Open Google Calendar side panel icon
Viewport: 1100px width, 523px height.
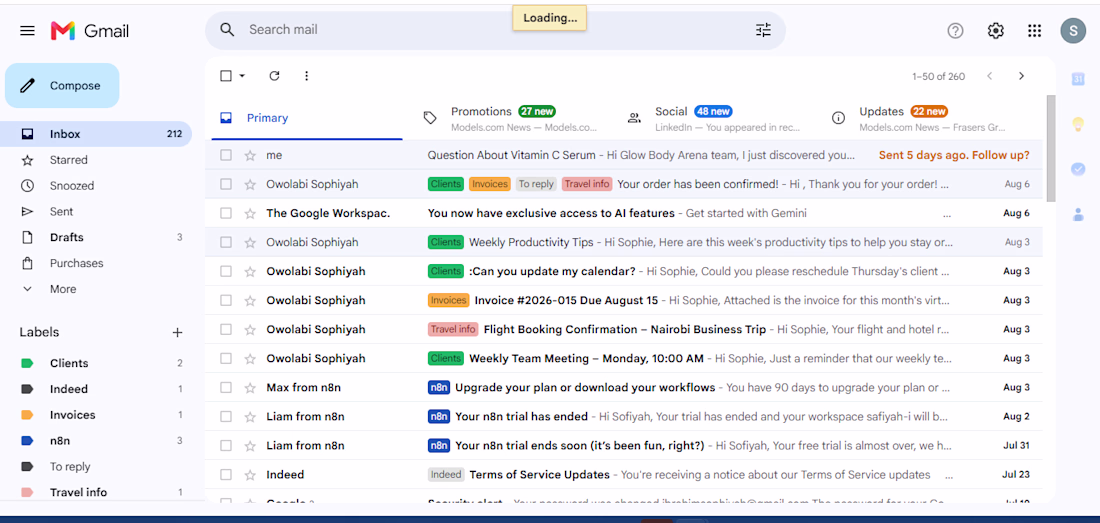1078,79
